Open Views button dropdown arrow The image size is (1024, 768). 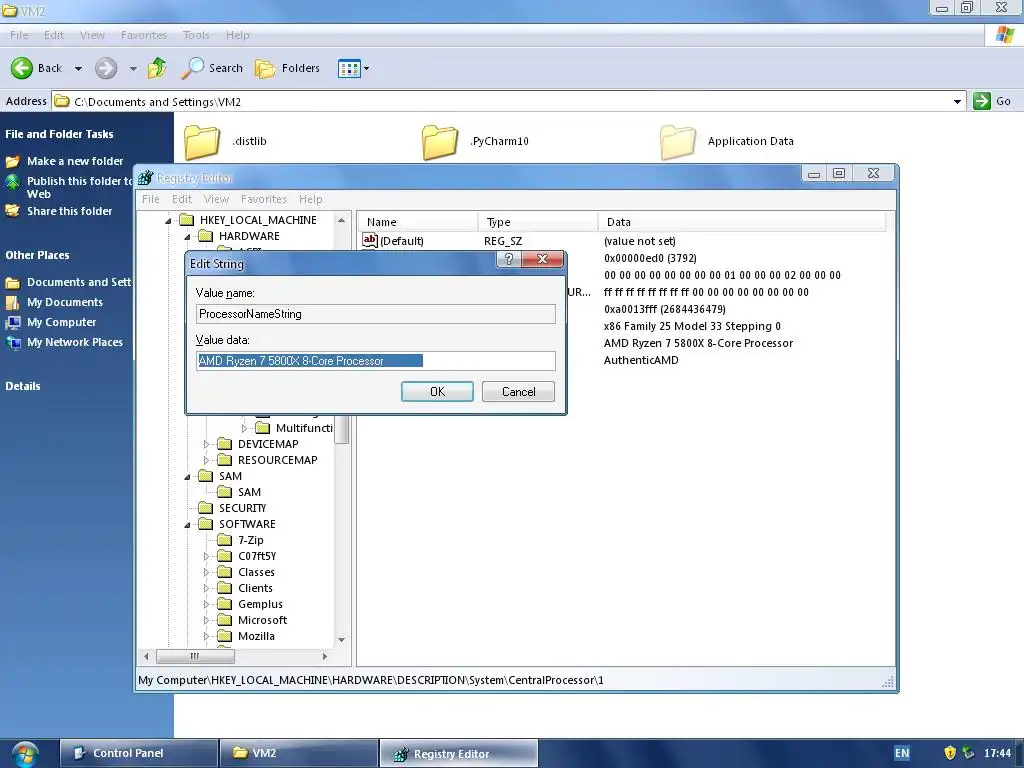click(x=366, y=69)
